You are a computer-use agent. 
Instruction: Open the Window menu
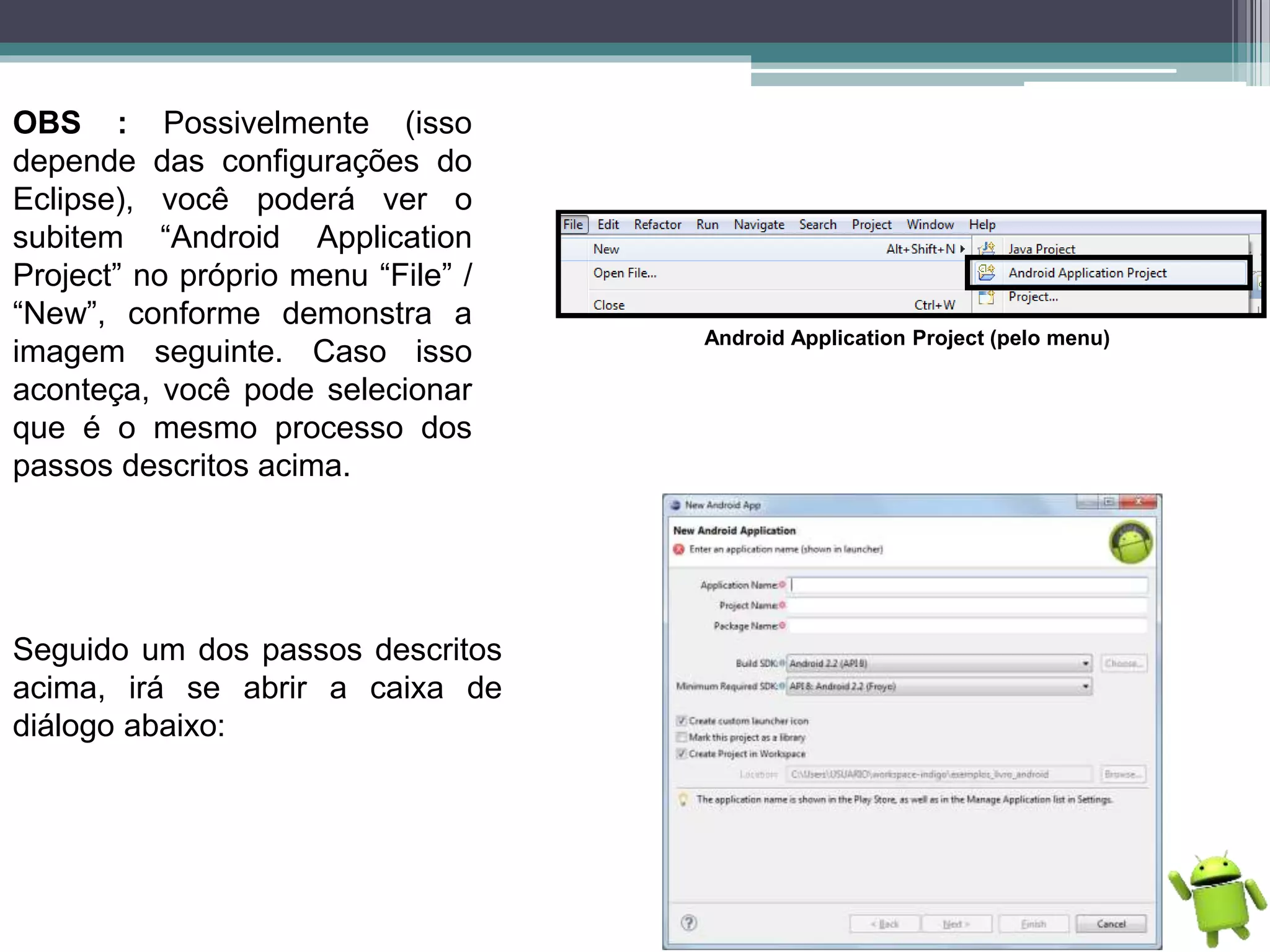pos(930,224)
